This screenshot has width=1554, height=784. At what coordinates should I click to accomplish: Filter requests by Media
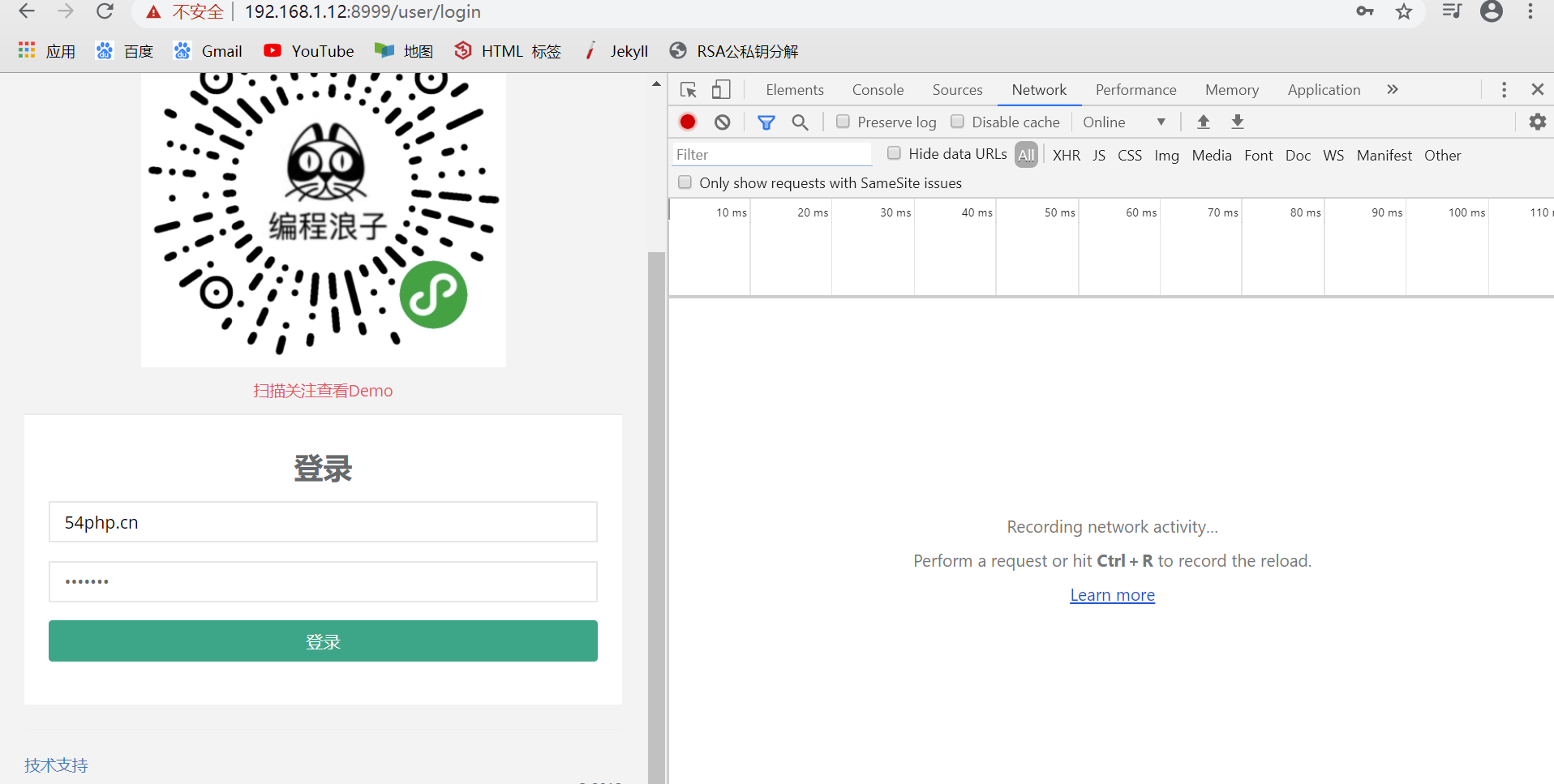click(x=1212, y=155)
